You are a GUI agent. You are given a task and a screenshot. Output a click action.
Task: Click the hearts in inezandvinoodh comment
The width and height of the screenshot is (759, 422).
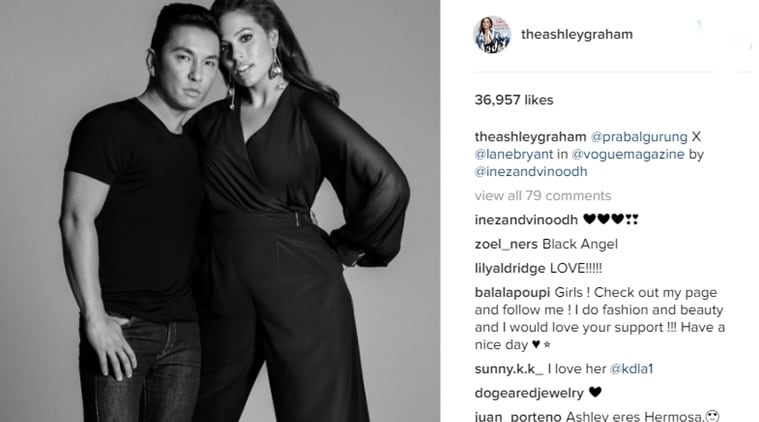pos(611,219)
